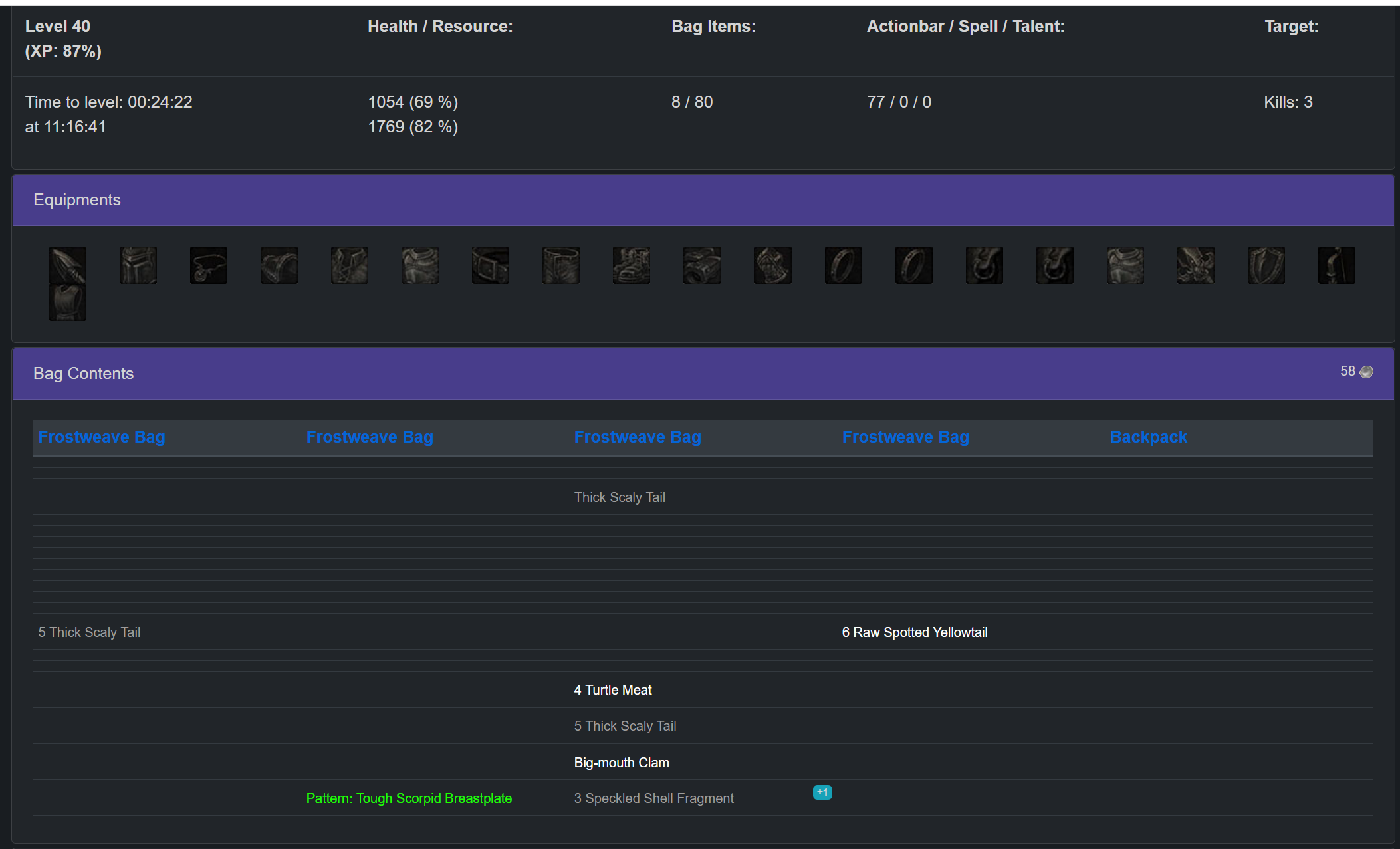
Task: Click the helmet equipment slot icon
Action: pyautogui.click(x=138, y=265)
